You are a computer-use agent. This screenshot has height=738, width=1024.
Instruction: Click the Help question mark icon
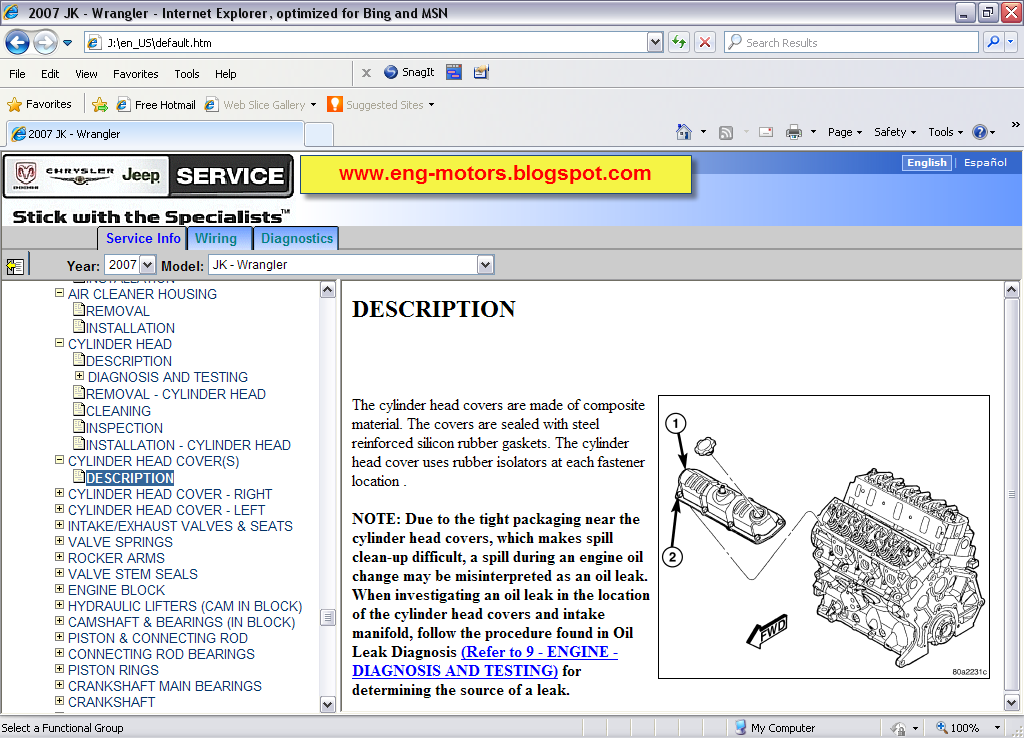(980, 133)
